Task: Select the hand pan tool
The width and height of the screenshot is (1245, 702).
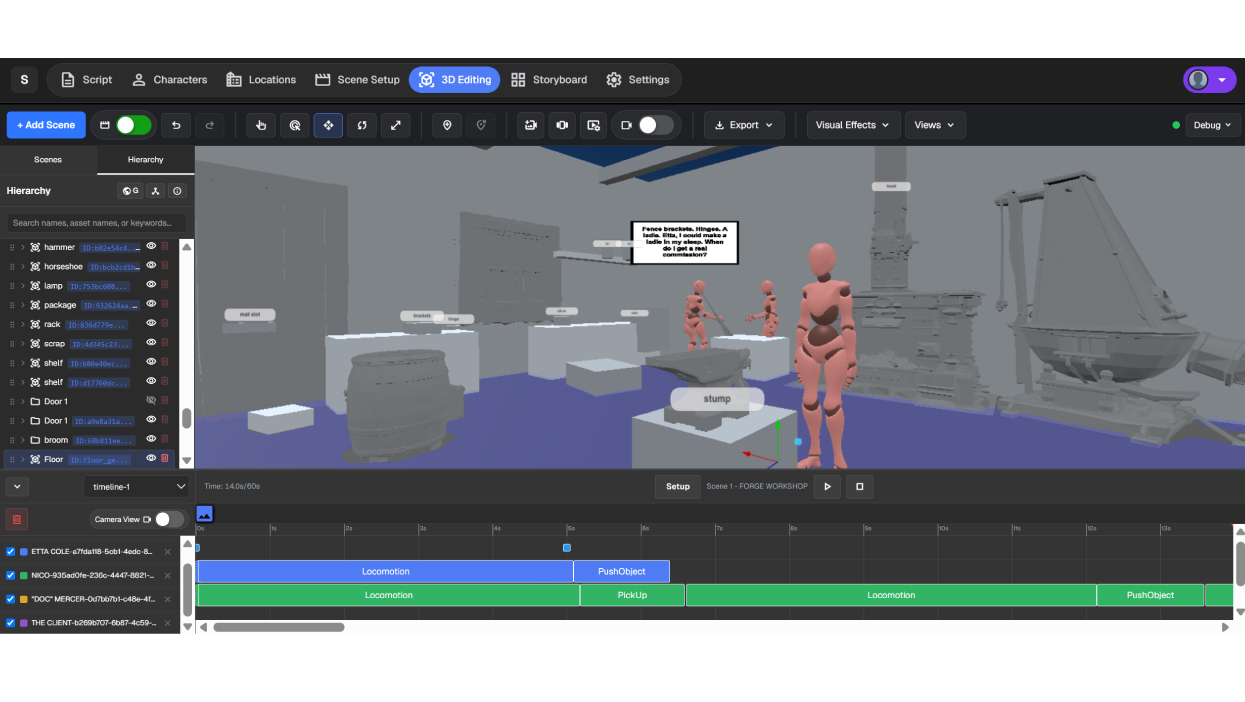Action: click(261, 125)
